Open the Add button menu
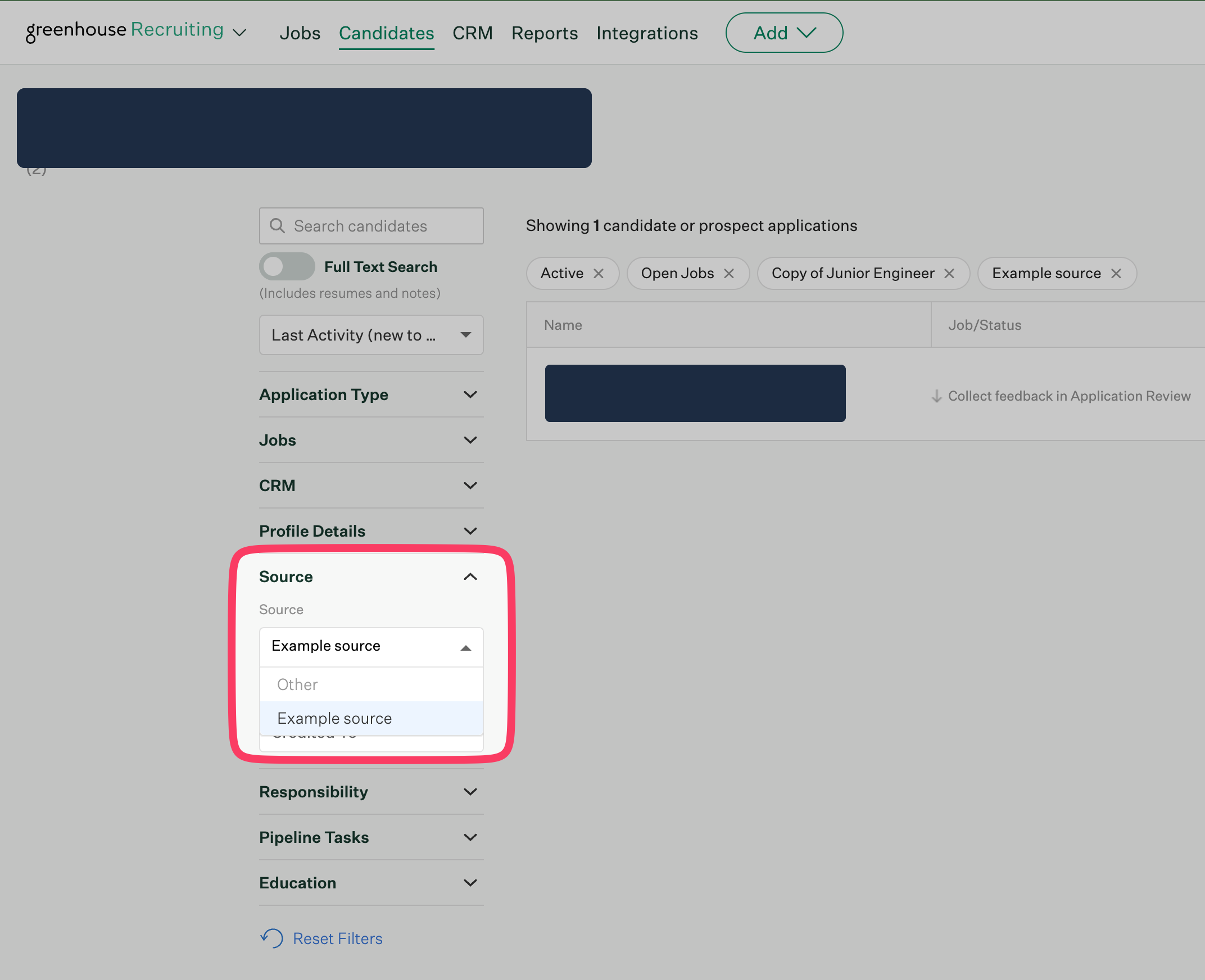Viewport: 1205px width, 980px height. click(784, 33)
